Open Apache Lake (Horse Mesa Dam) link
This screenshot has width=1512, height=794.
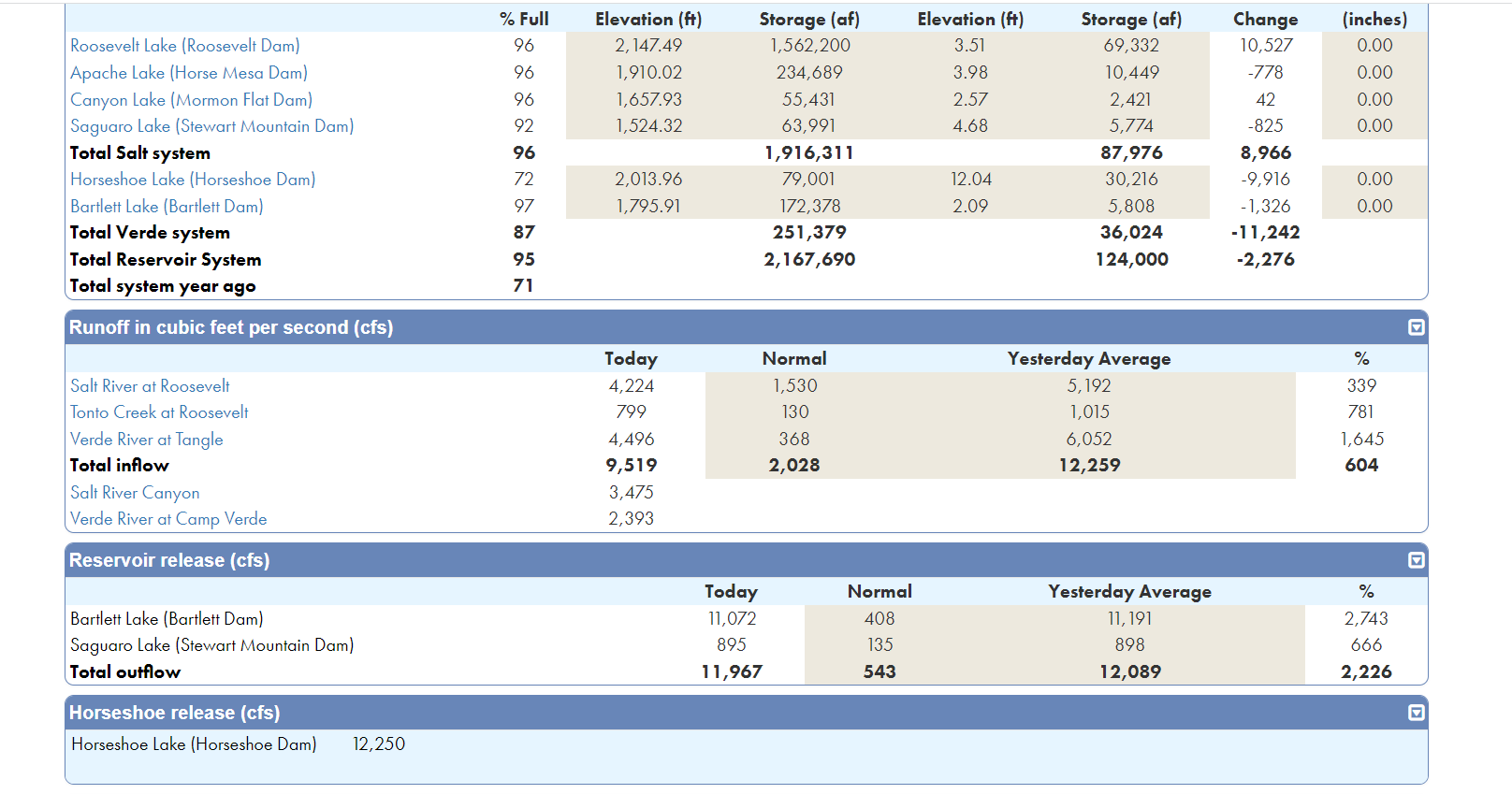[x=189, y=73]
